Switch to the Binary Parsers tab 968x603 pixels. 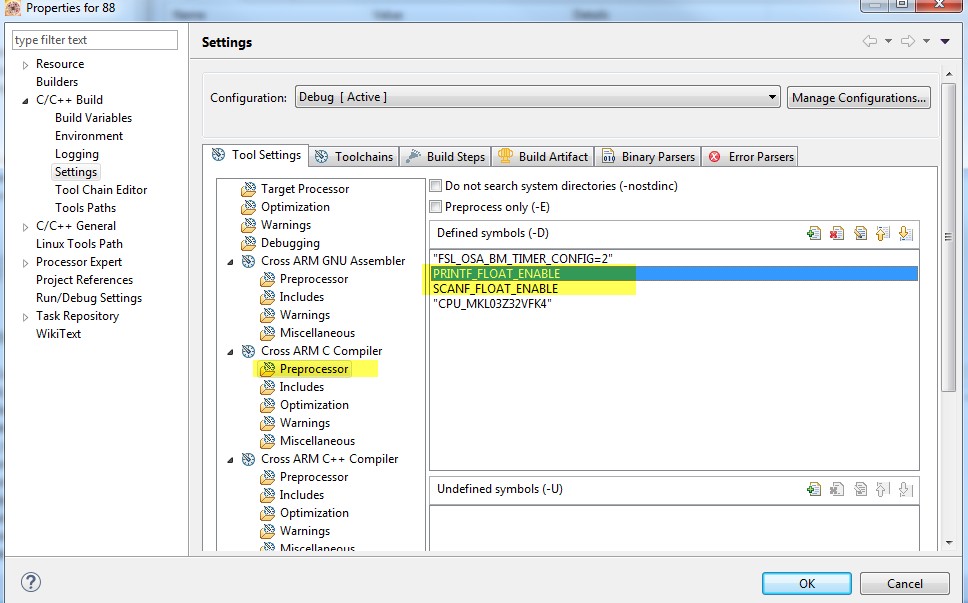point(648,157)
